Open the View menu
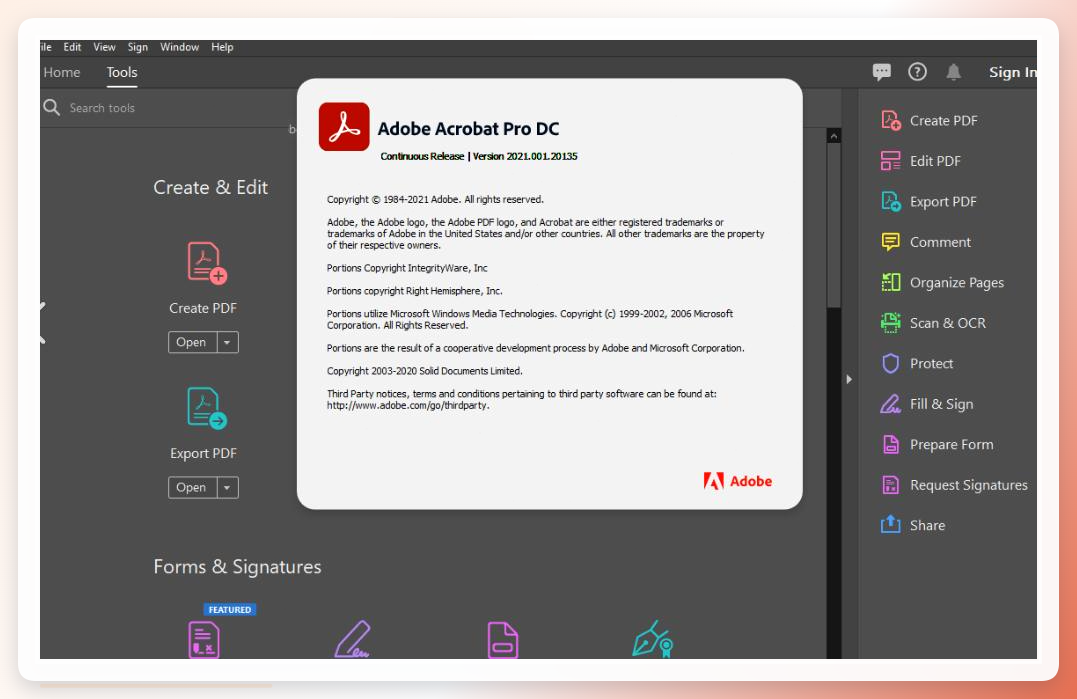The width and height of the screenshot is (1077, 699). [104, 47]
